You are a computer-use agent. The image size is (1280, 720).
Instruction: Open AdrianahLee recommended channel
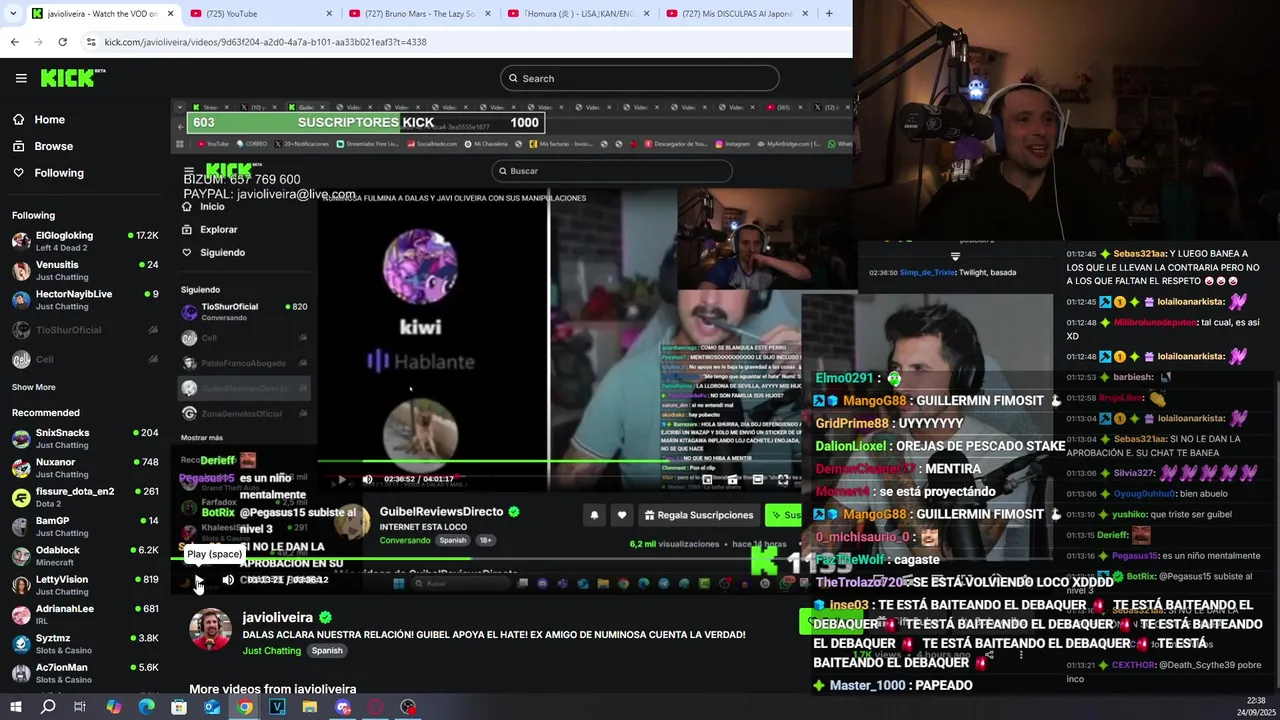tap(85, 614)
